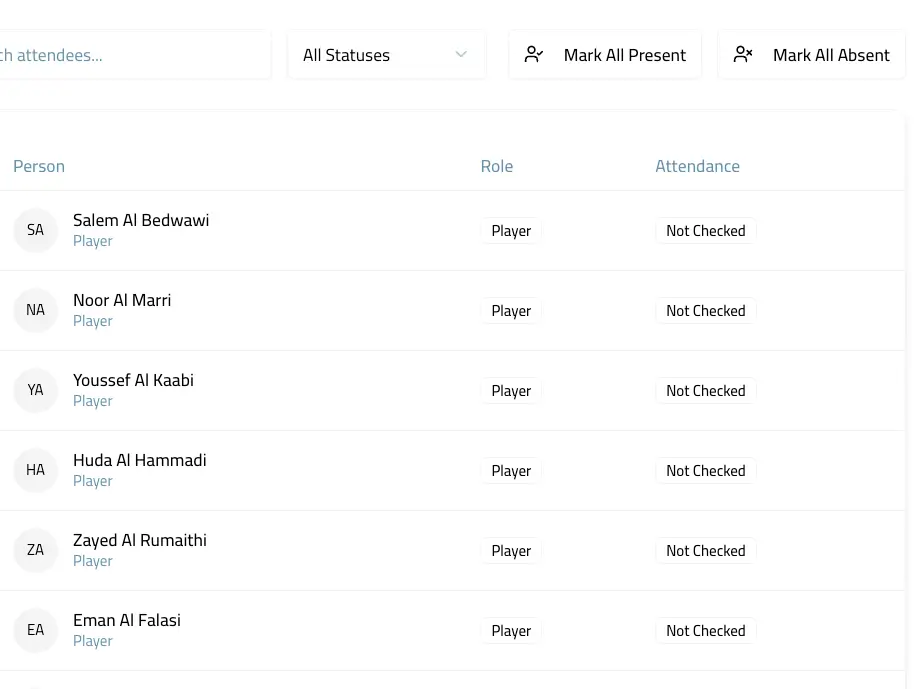Click Eman Al Falasi's Player role badge
The width and height of the screenshot is (919, 689).
[x=511, y=631]
